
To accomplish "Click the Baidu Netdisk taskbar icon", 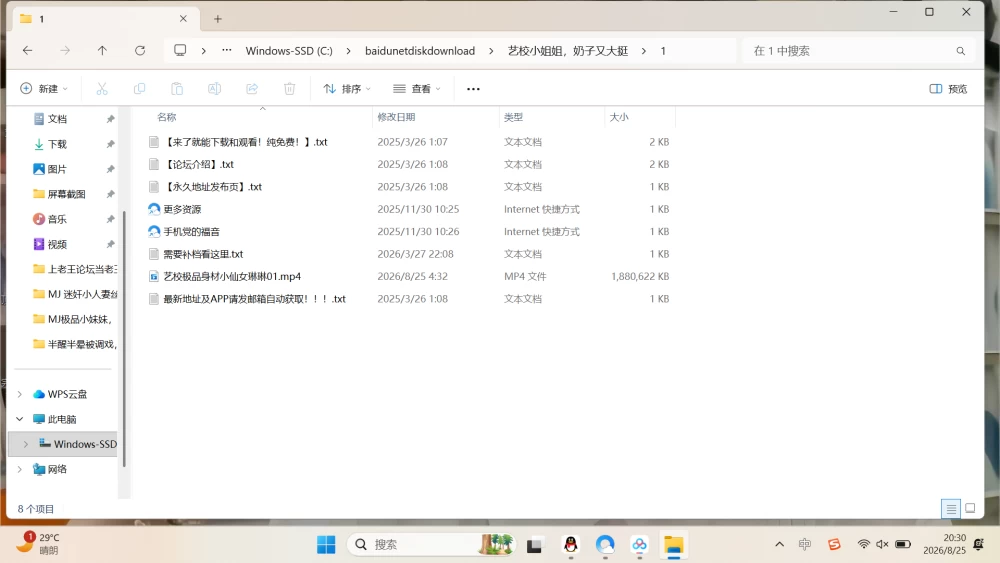I will [x=640, y=545].
